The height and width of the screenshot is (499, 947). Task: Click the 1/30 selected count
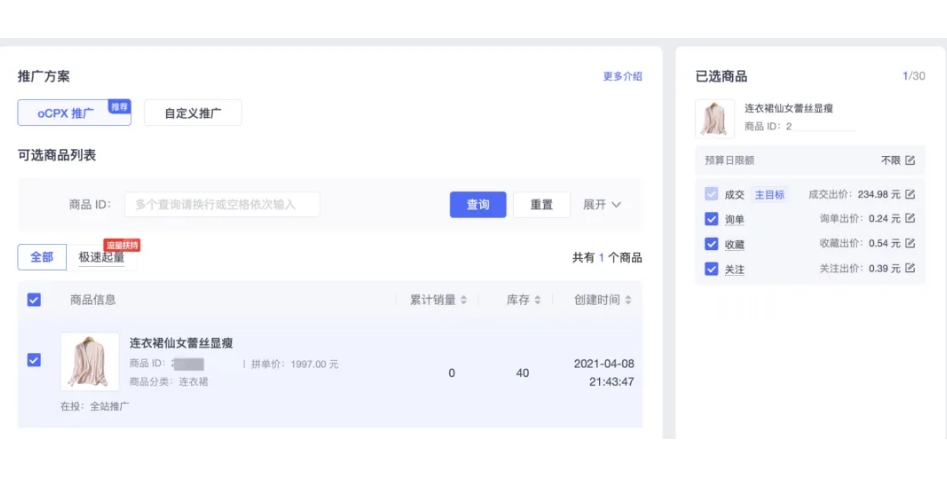pos(914,76)
